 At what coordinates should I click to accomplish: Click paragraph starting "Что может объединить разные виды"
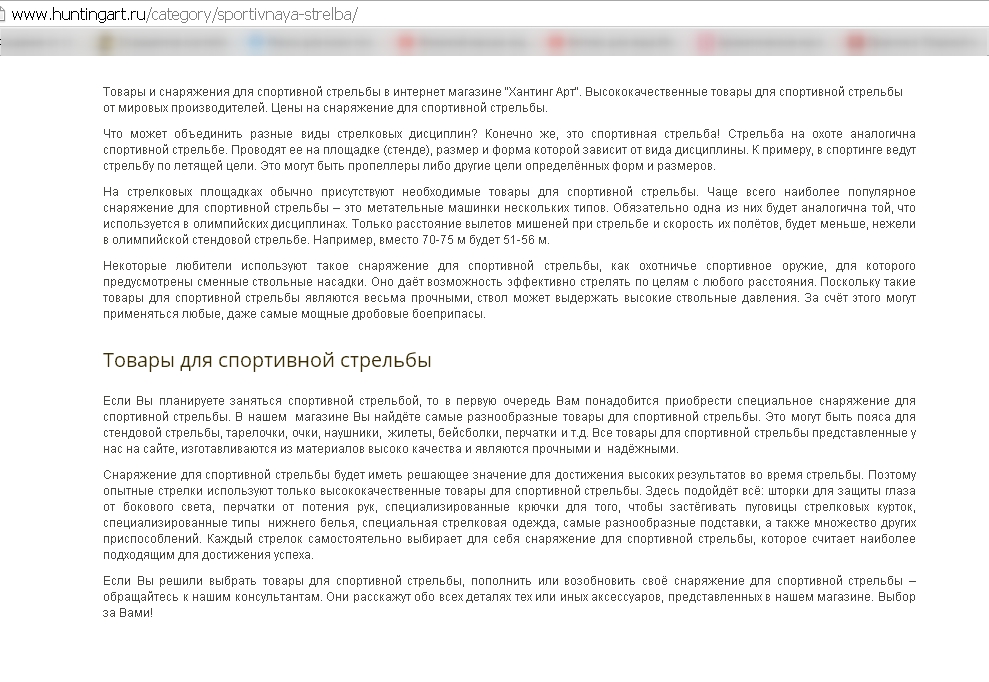pos(509,150)
